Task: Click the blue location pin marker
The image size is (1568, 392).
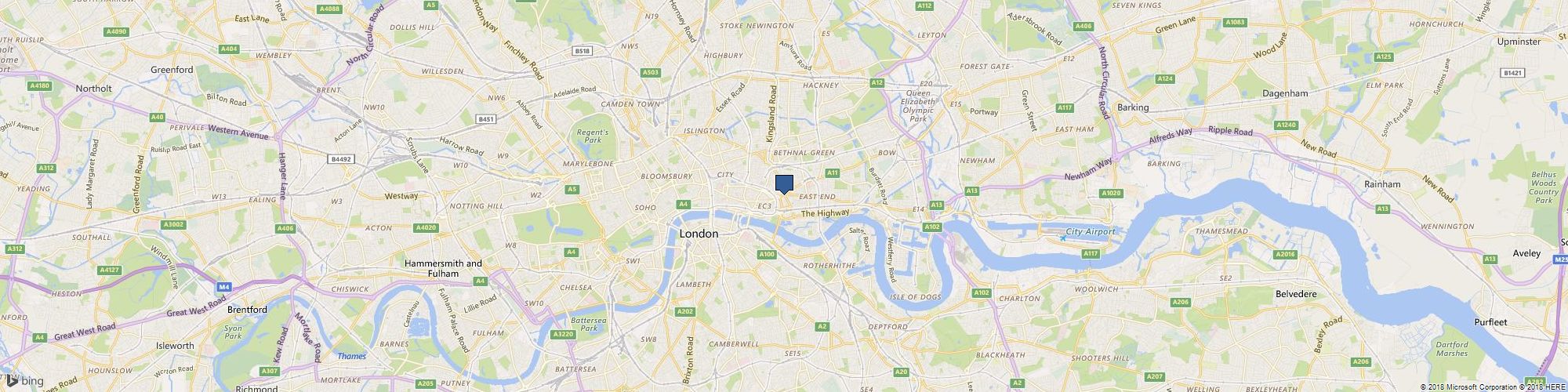Action: (x=785, y=184)
